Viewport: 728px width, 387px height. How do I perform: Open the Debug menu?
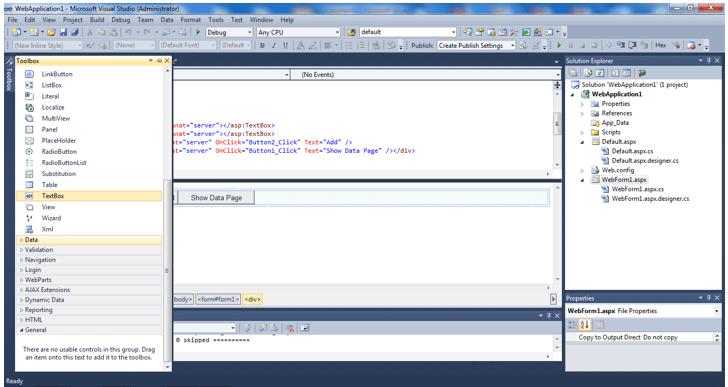[x=121, y=20]
